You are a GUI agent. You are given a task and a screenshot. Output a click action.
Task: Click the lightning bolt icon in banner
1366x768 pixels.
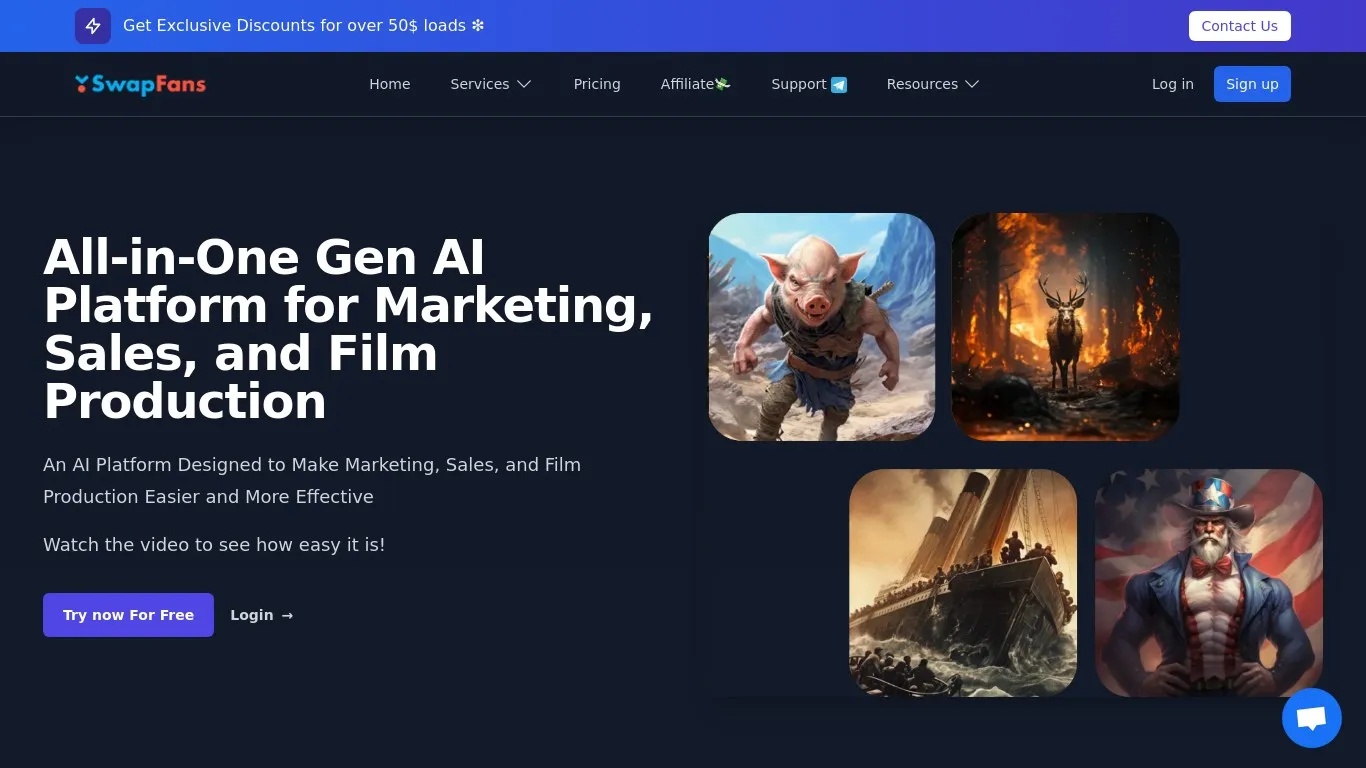point(93,26)
